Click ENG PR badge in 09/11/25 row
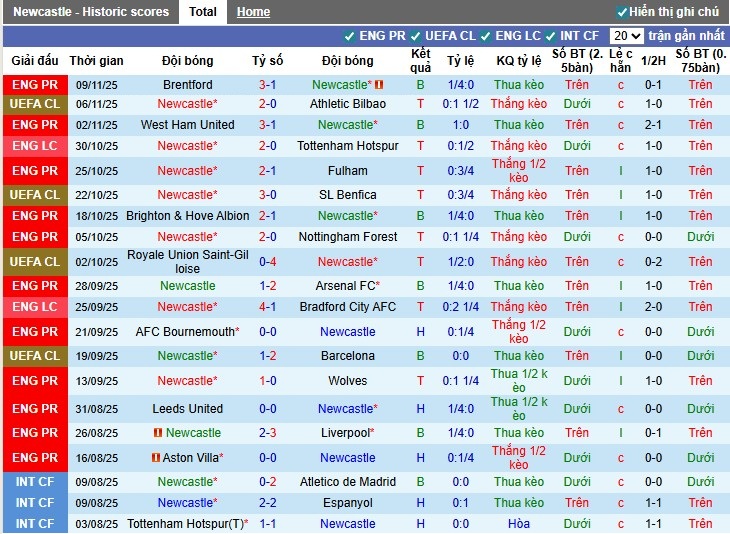 coord(35,85)
